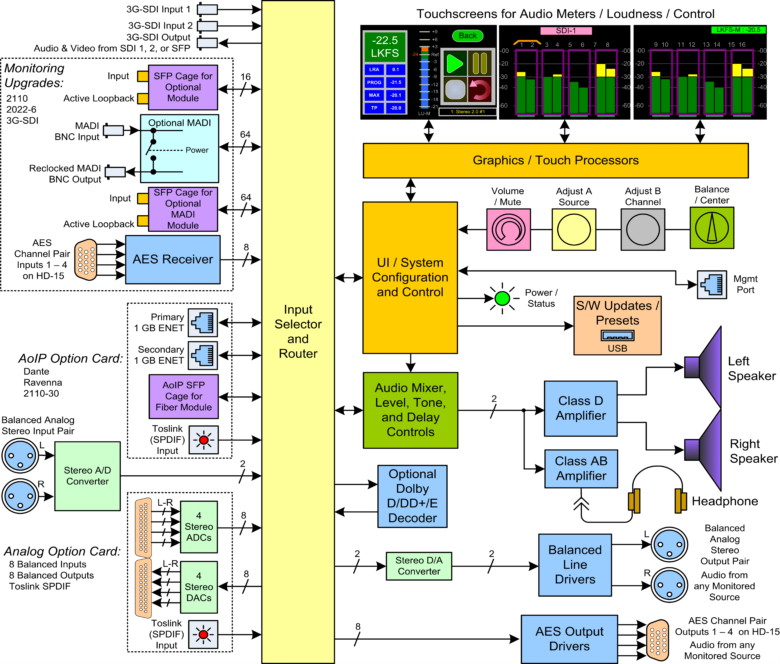
Task: Click the channel 1-2 audio meter pair
Action: point(527,83)
